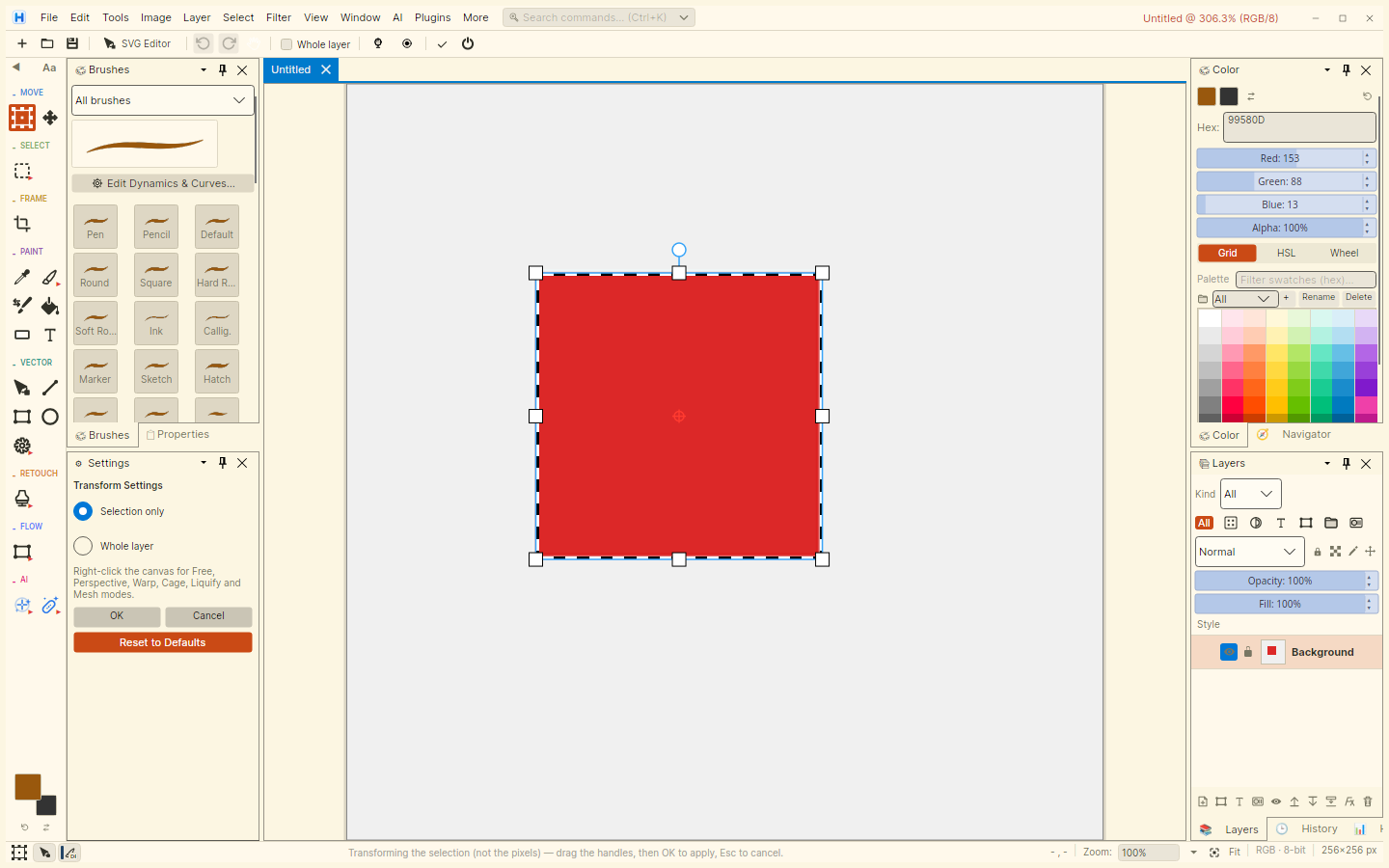The width and height of the screenshot is (1389, 868).
Task: Click Edit Dynamics & Curves button
Action: [163, 183]
